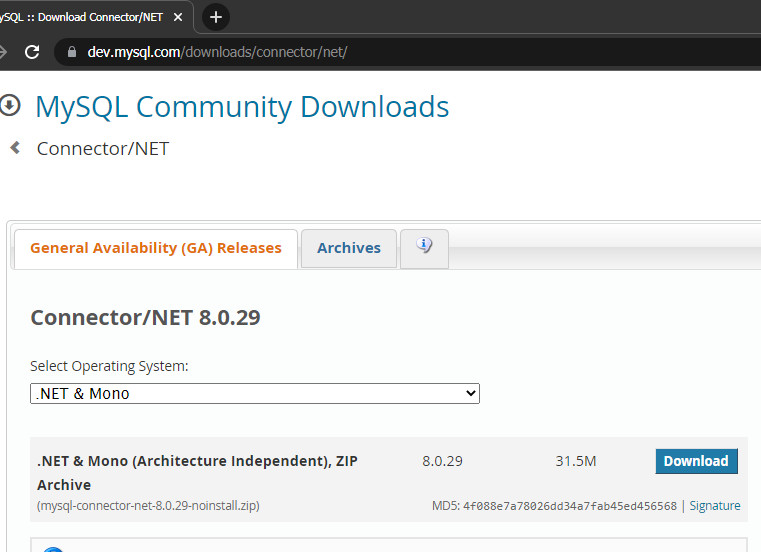Open the Signature link
Viewport: 761px width, 552px height.
[x=715, y=506]
